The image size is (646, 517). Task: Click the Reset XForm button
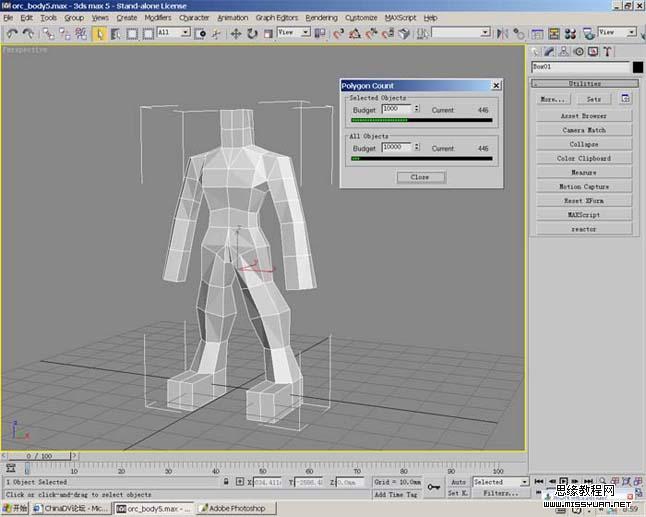click(584, 201)
